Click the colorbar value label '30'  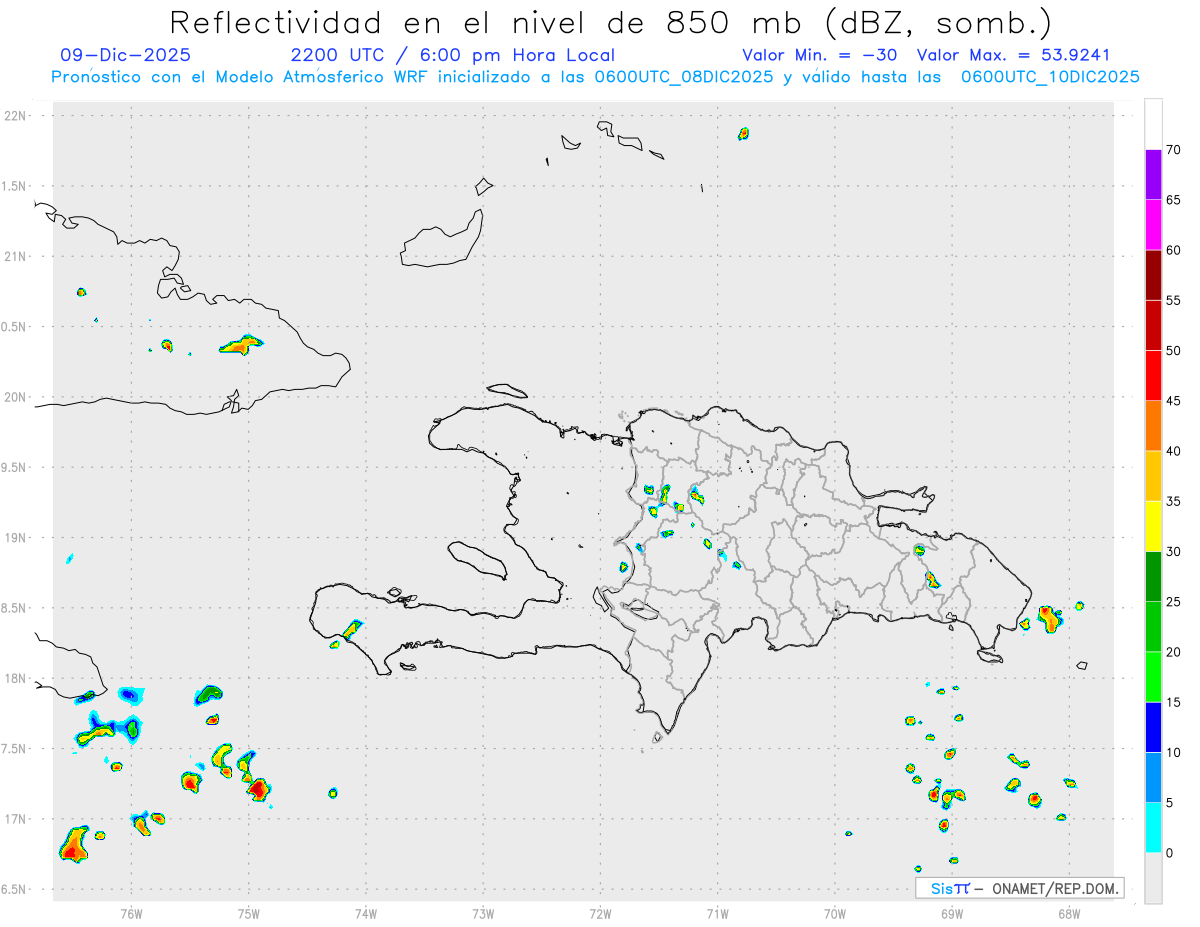click(x=1174, y=552)
